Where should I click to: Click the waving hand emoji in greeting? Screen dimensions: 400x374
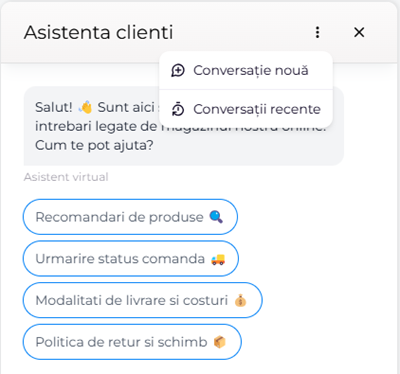[85, 107]
